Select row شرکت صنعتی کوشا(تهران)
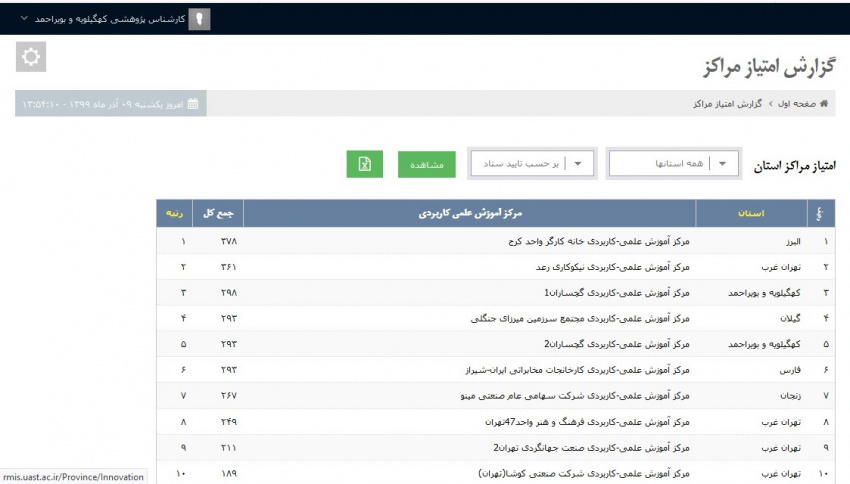Screen dimensions: 850x484 495,473
